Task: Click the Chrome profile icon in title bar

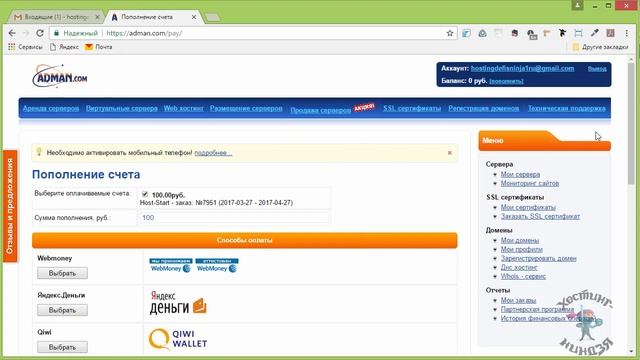Action: pos(577,6)
